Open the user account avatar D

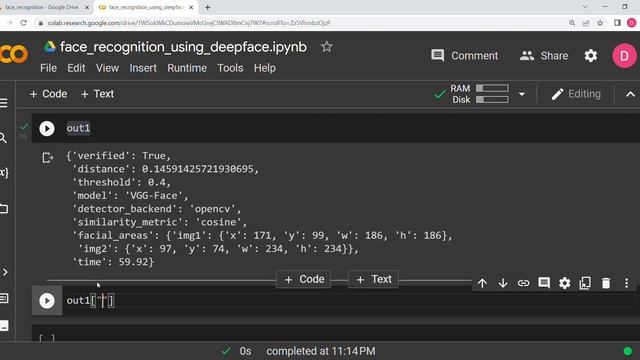coord(624,56)
